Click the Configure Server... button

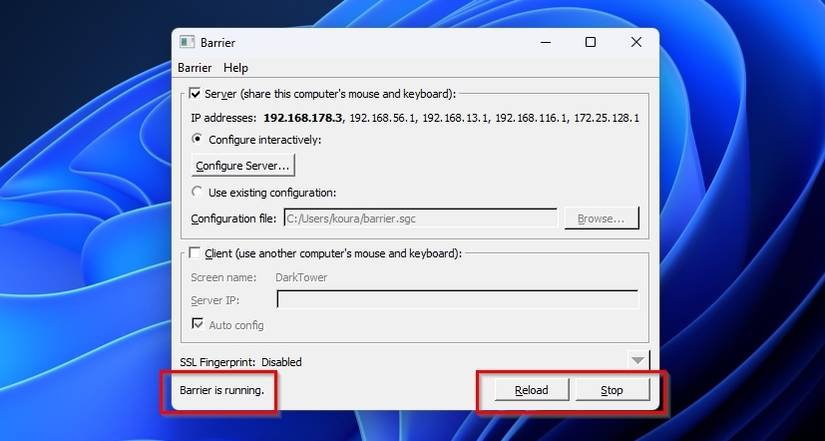(243, 166)
